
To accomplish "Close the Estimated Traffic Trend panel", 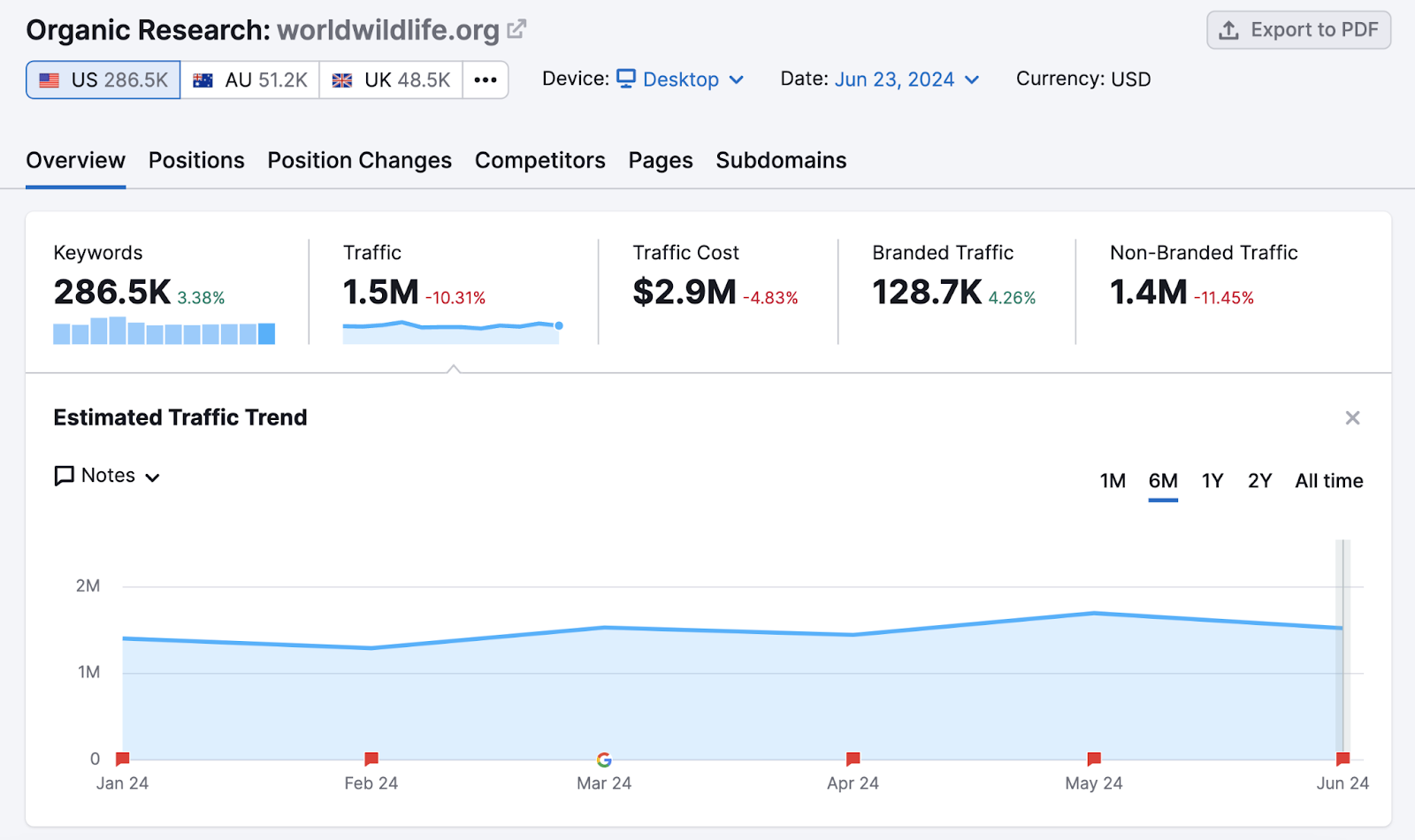I will coord(1352,418).
